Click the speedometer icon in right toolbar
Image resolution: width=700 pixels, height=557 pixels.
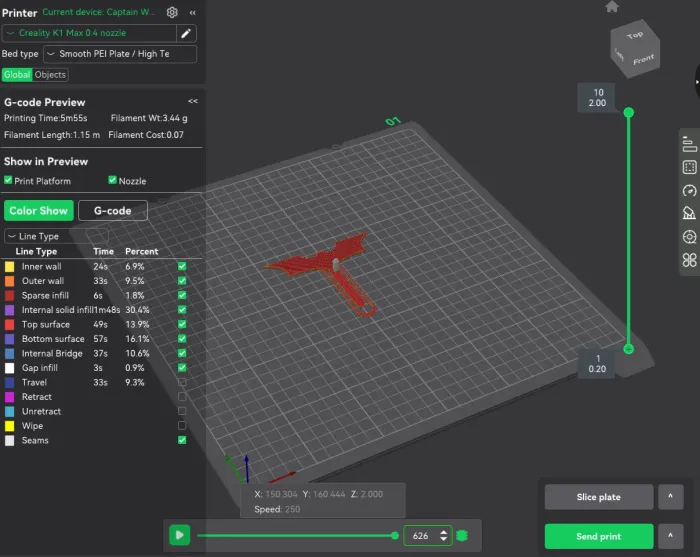[689, 190]
